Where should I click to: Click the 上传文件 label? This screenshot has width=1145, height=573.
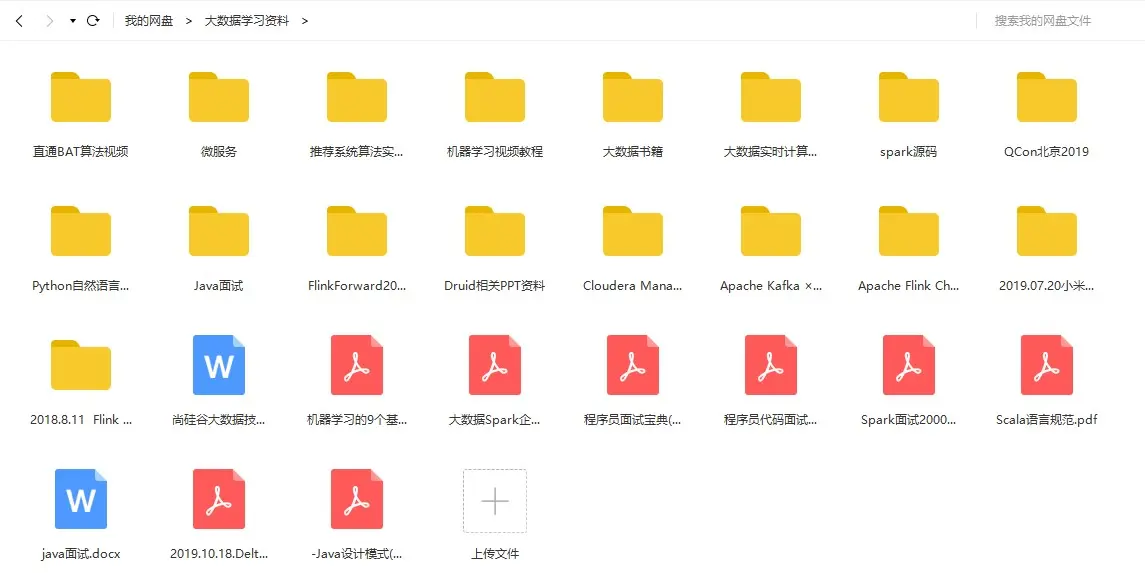click(x=494, y=554)
